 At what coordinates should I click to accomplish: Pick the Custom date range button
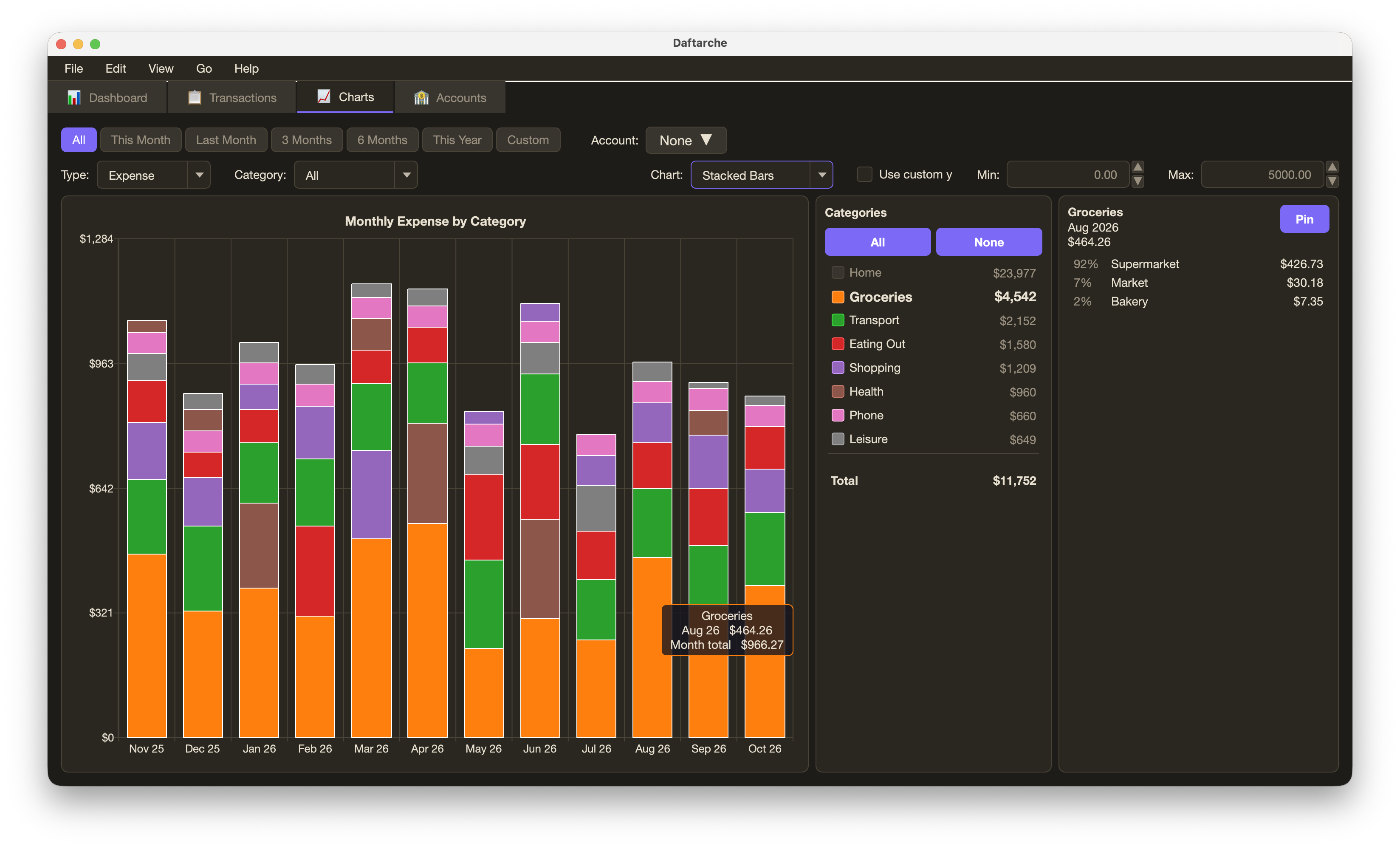528,140
